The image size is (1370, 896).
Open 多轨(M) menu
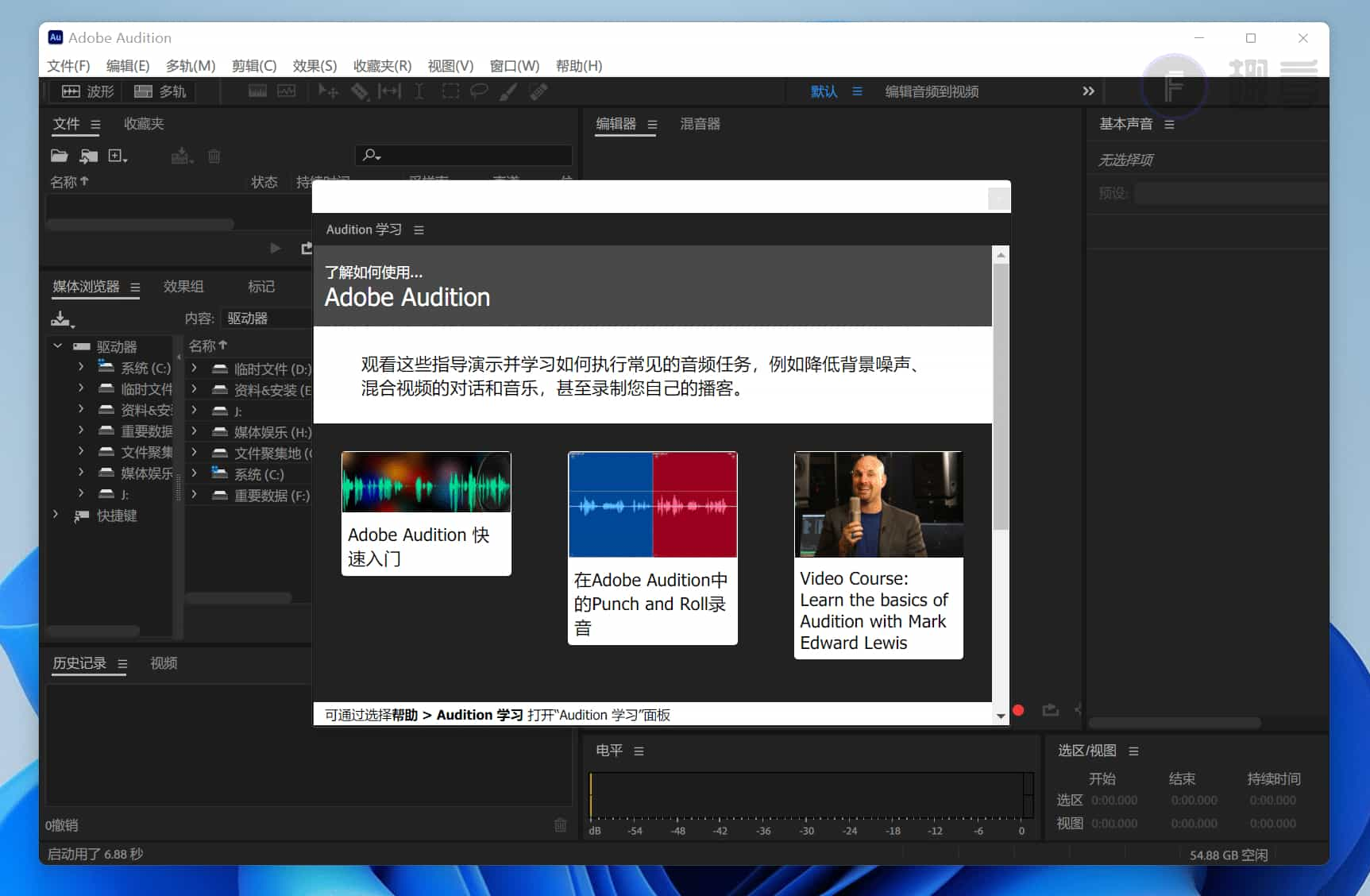pos(191,66)
